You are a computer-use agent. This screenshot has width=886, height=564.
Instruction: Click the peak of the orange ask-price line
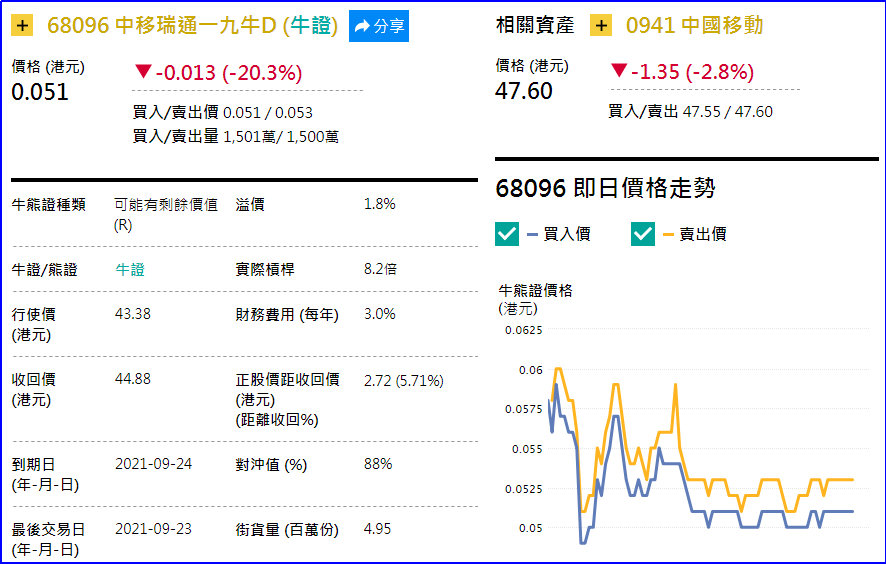click(x=558, y=368)
